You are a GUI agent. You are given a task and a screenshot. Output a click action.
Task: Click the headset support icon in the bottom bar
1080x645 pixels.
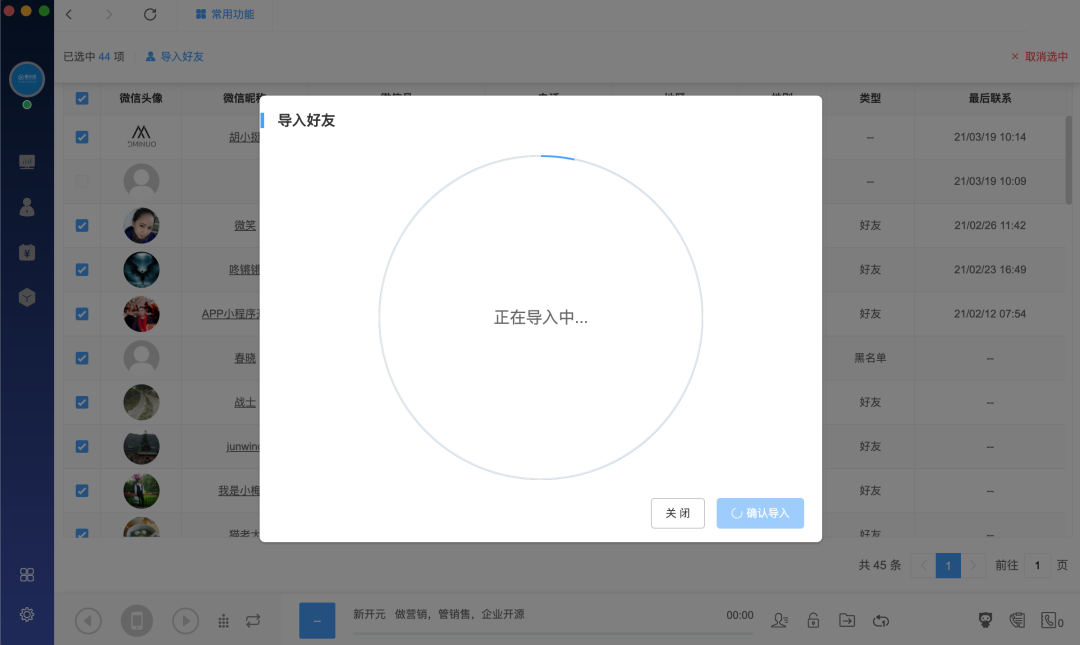click(1017, 621)
